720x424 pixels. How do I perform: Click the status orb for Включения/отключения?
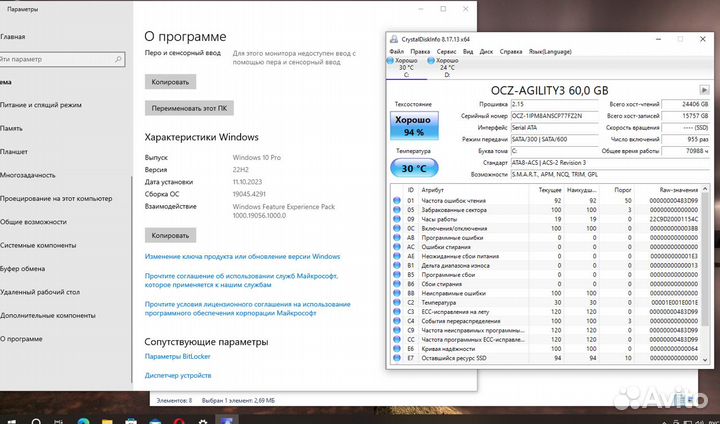point(397,228)
